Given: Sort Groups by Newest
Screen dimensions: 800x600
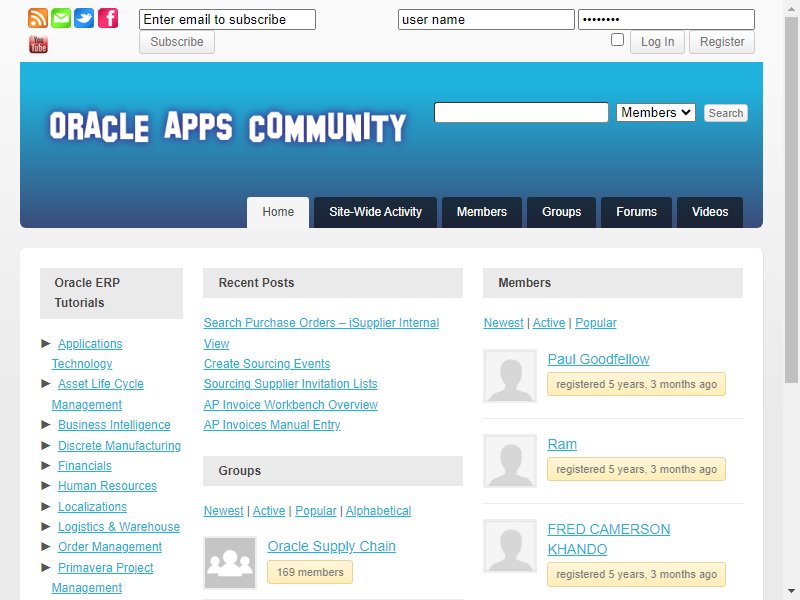Looking at the screenshot, I should click(x=223, y=511).
